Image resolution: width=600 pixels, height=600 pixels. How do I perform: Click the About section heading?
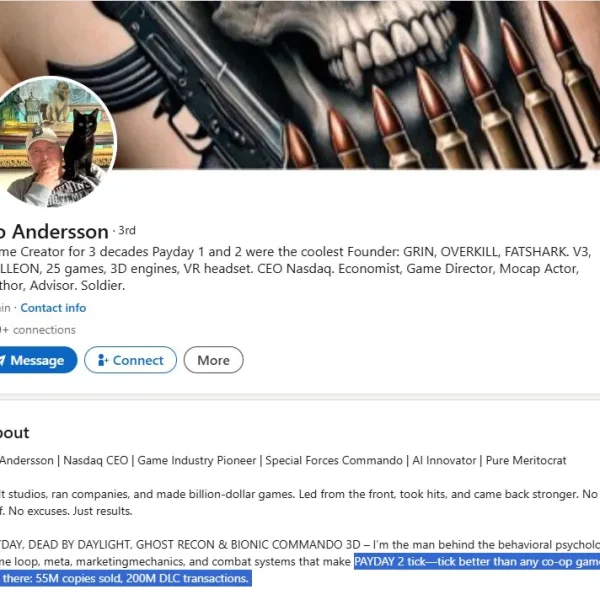click(x=15, y=433)
